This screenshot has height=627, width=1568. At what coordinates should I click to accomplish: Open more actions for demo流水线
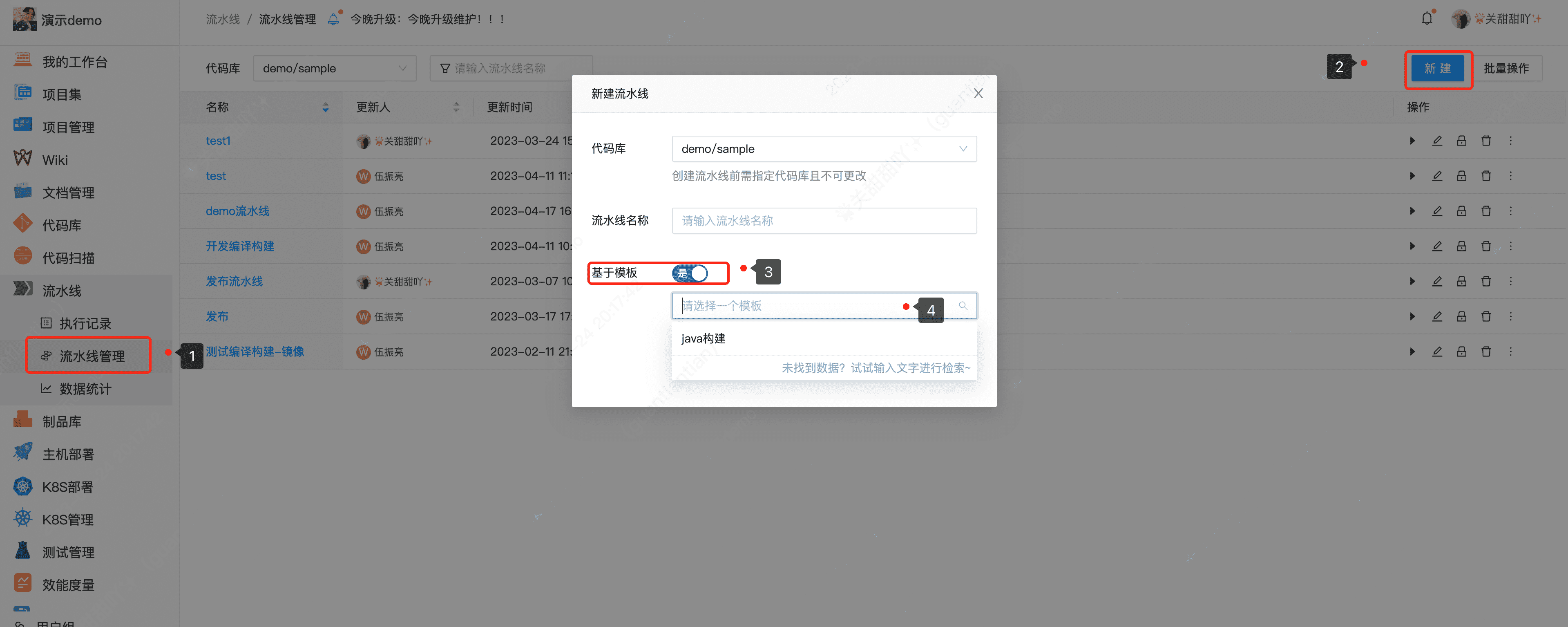tap(1511, 210)
